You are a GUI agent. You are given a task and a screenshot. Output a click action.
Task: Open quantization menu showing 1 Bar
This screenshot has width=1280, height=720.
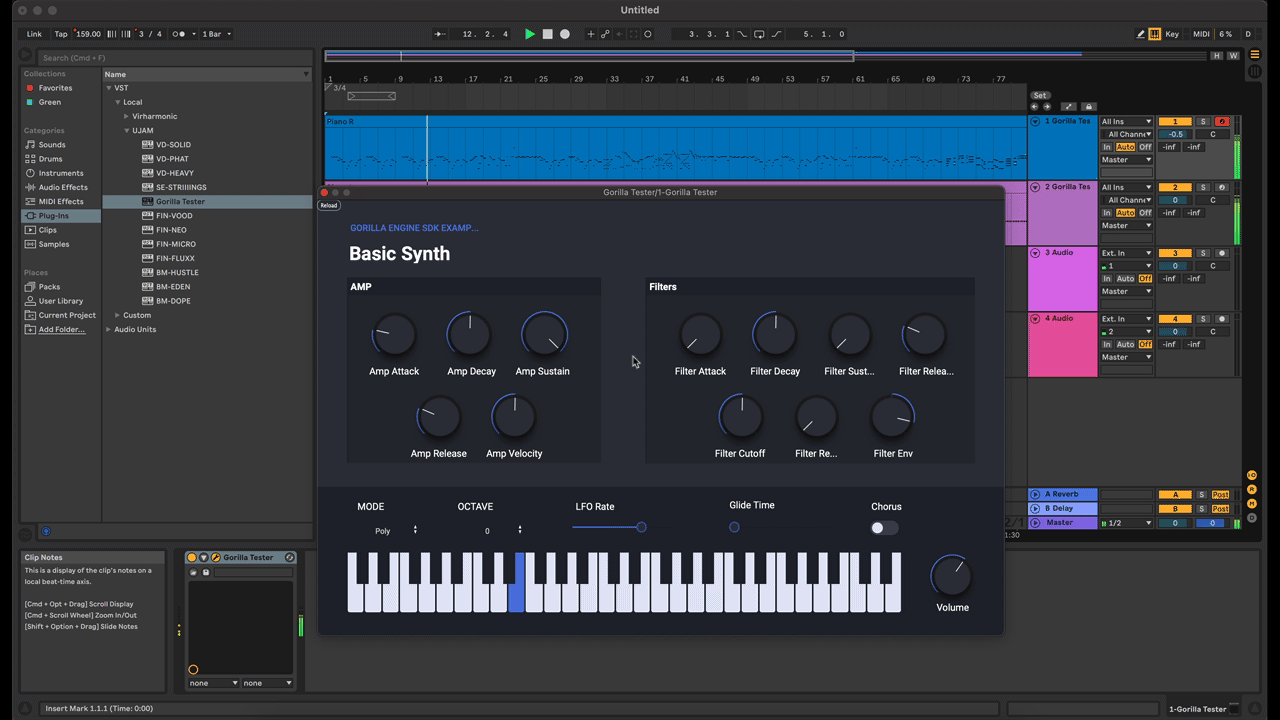click(x=216, y=34)
